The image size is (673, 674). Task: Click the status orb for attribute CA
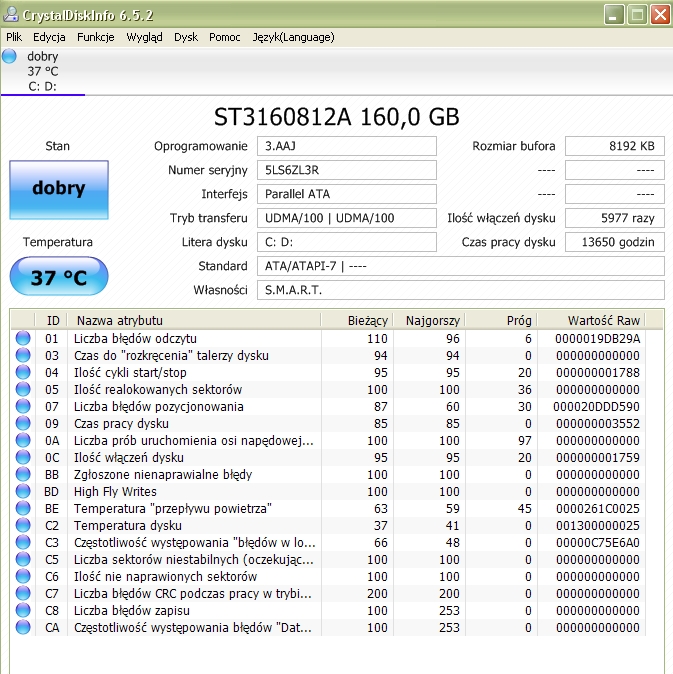tap(23, 628)
